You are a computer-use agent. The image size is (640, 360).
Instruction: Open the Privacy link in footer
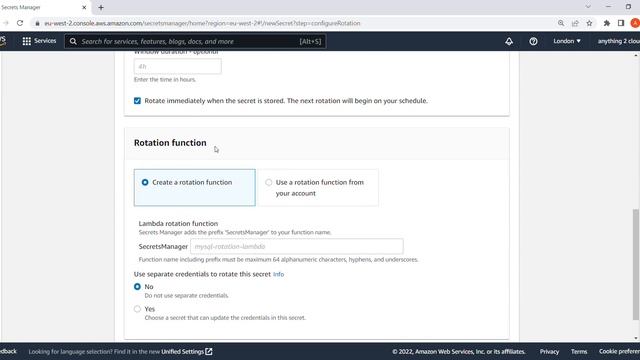549,351
